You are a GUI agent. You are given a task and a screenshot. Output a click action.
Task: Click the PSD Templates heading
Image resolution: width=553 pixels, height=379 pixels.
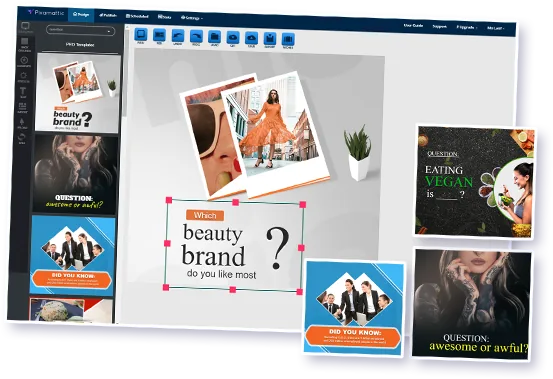[x=80, y=45]
